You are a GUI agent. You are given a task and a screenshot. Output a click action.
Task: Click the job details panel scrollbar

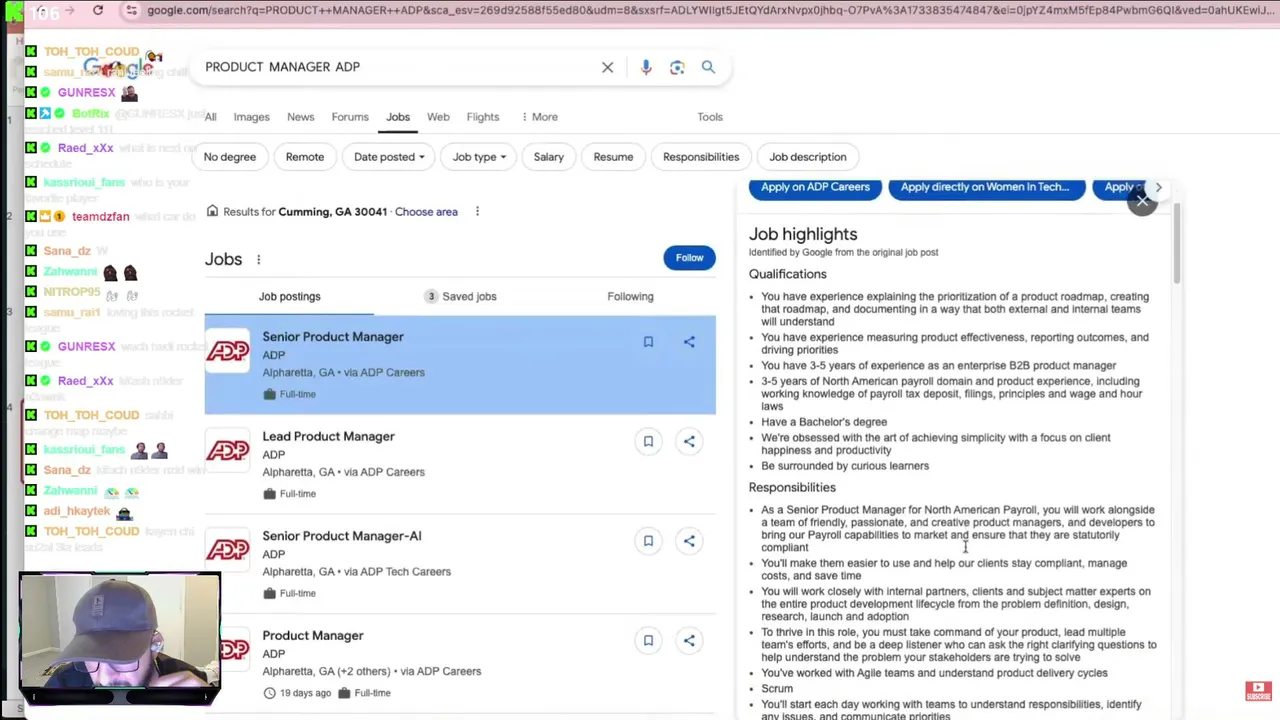coord(1177,243)
